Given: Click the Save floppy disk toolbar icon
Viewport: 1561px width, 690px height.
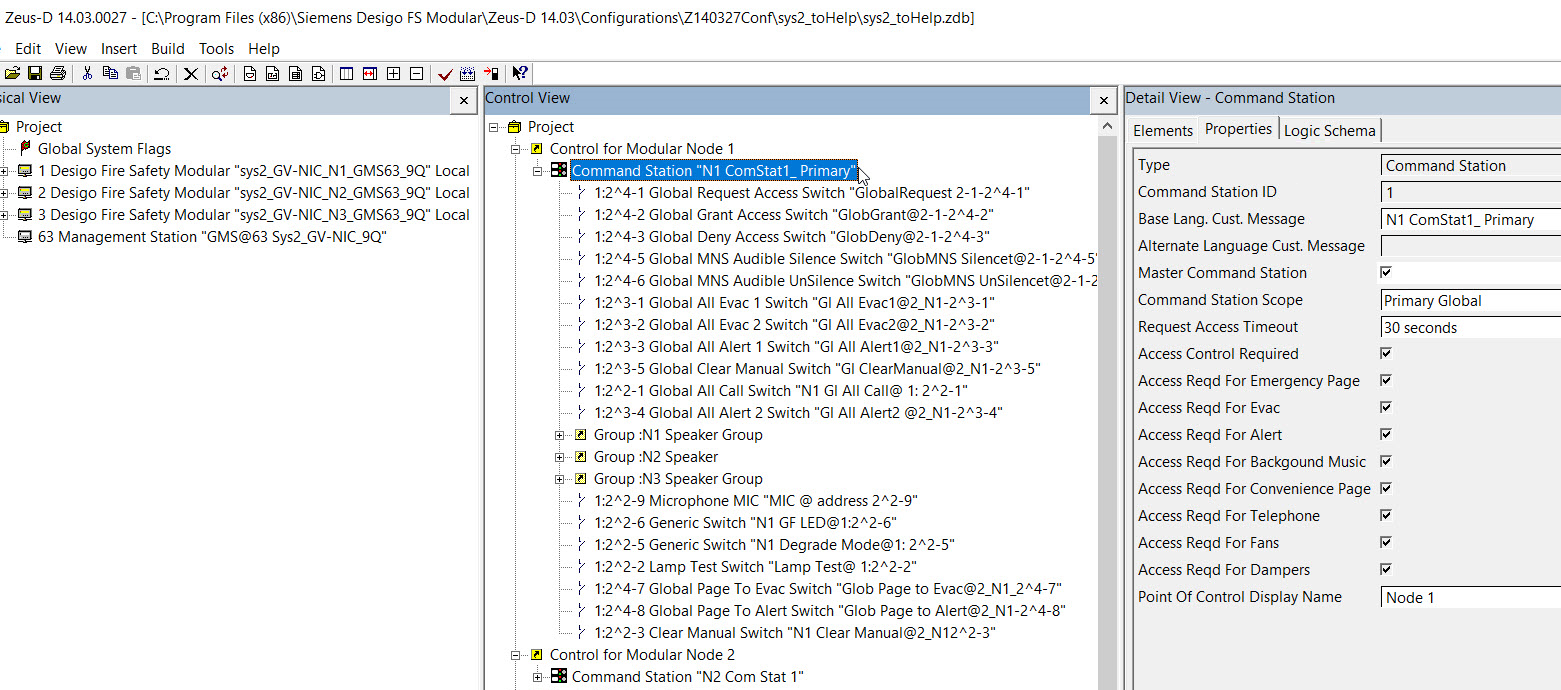Looking at the screenshot, I should tap(35, 74).
